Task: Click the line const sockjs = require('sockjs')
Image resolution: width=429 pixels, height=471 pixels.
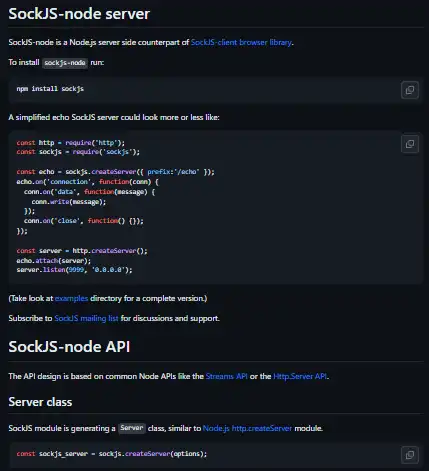Action: (x=78, y=152)
